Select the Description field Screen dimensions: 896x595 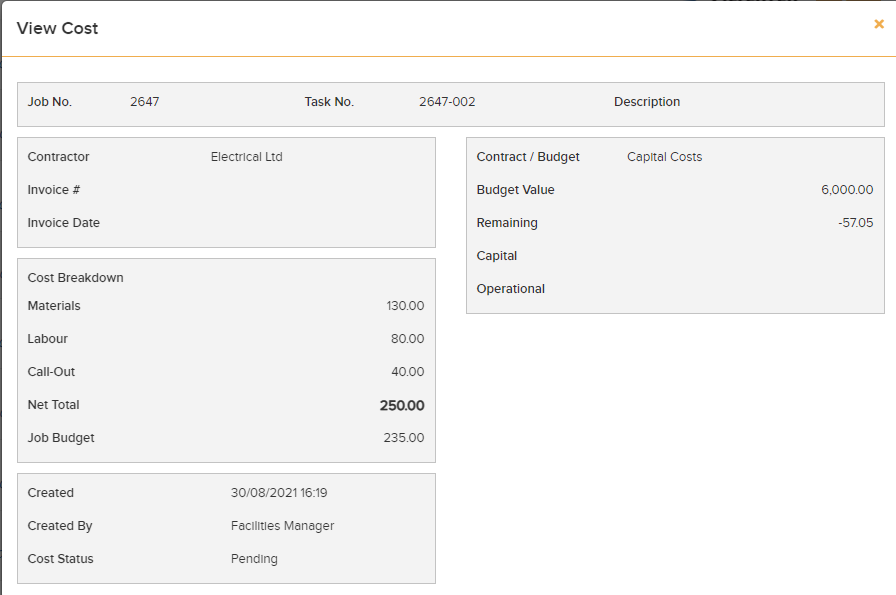(647, 102)
